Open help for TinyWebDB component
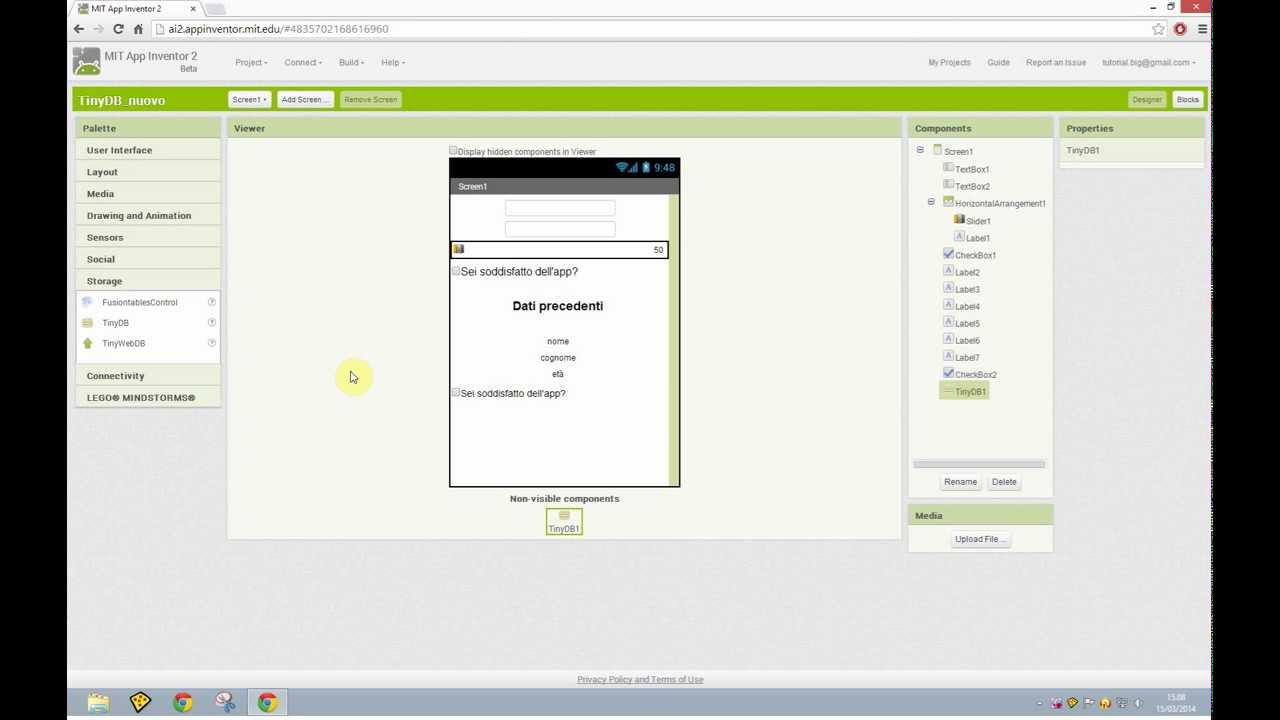Viewport: 1280px width, 720px height. click(x=211, y=343)
